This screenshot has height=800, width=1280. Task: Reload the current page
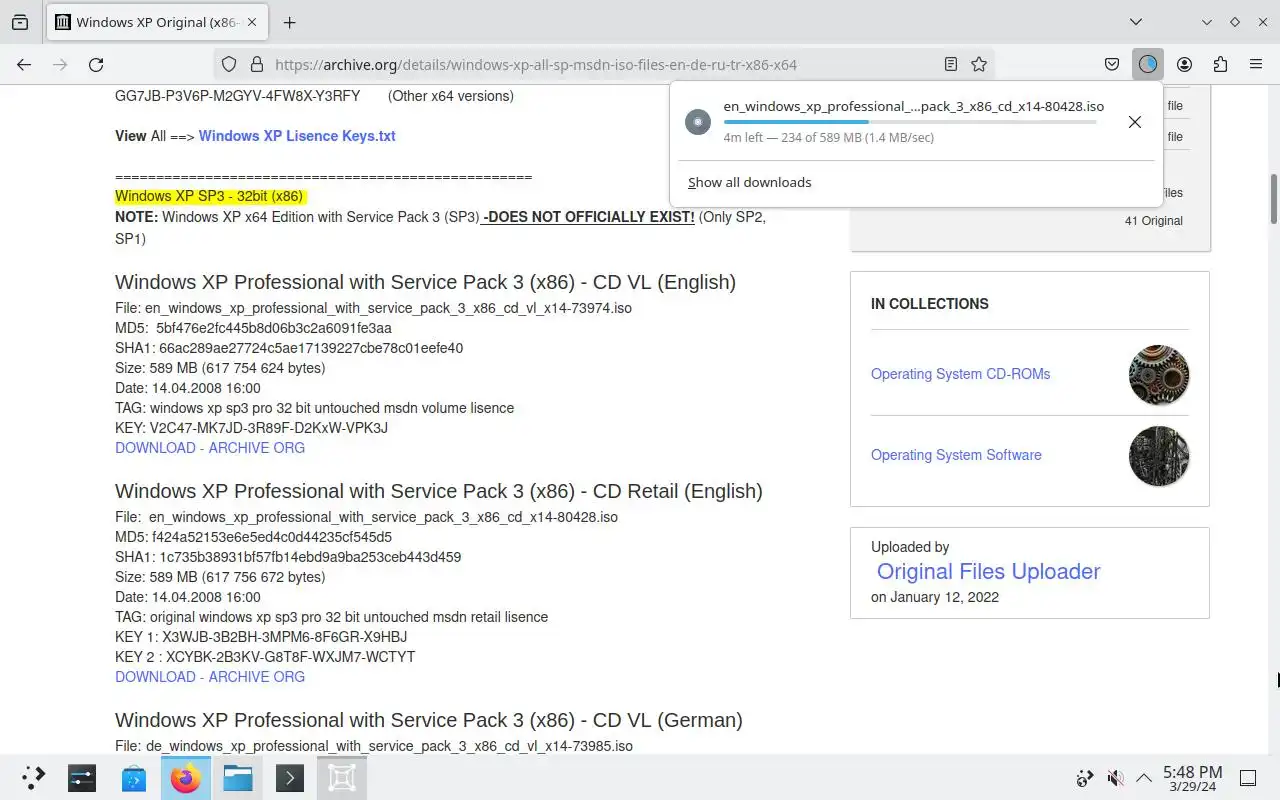pos(96,64)
